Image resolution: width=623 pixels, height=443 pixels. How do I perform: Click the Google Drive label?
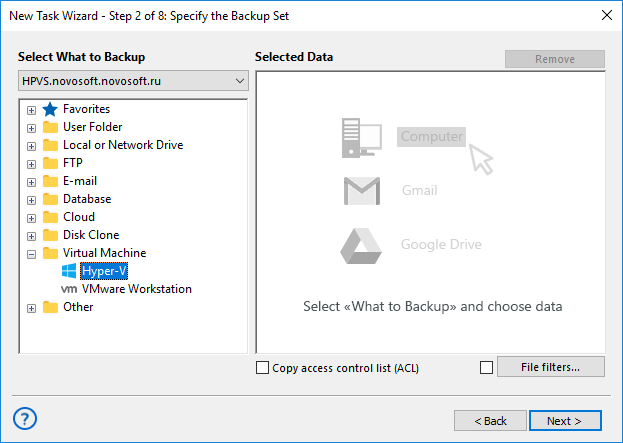pyautogui.click(x=441, y=244)
